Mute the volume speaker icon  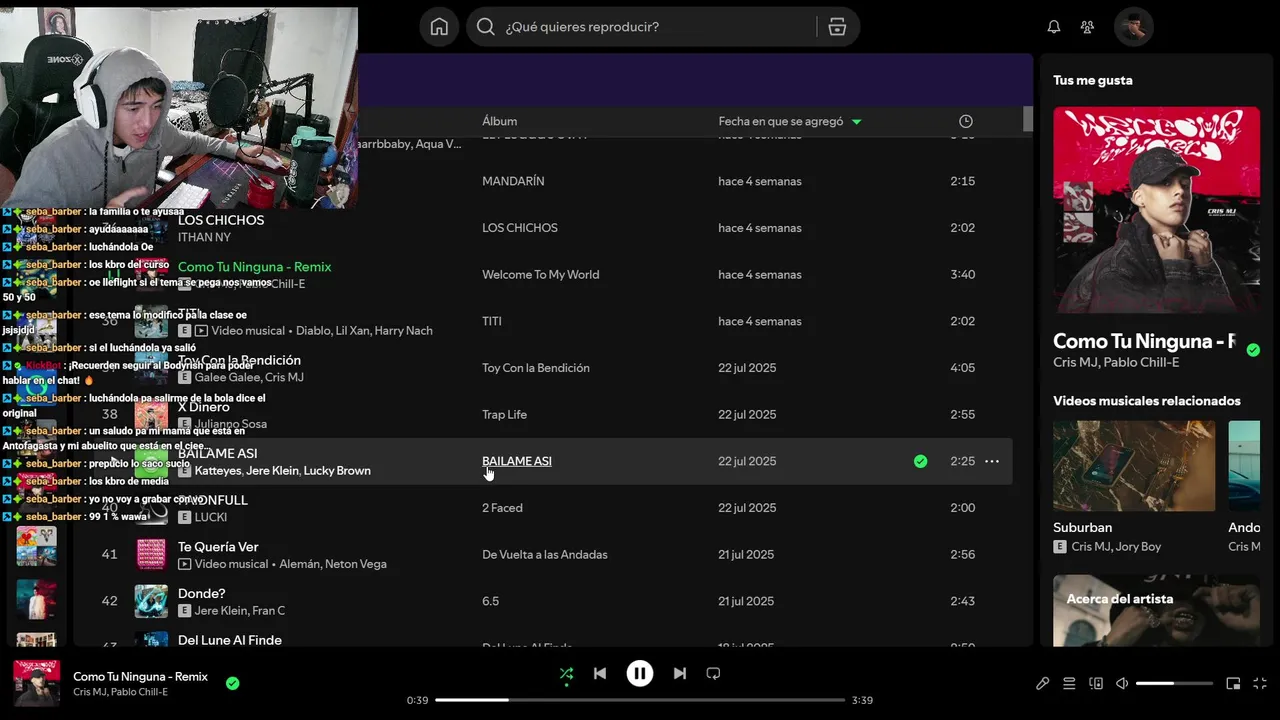pos(1122,684)
